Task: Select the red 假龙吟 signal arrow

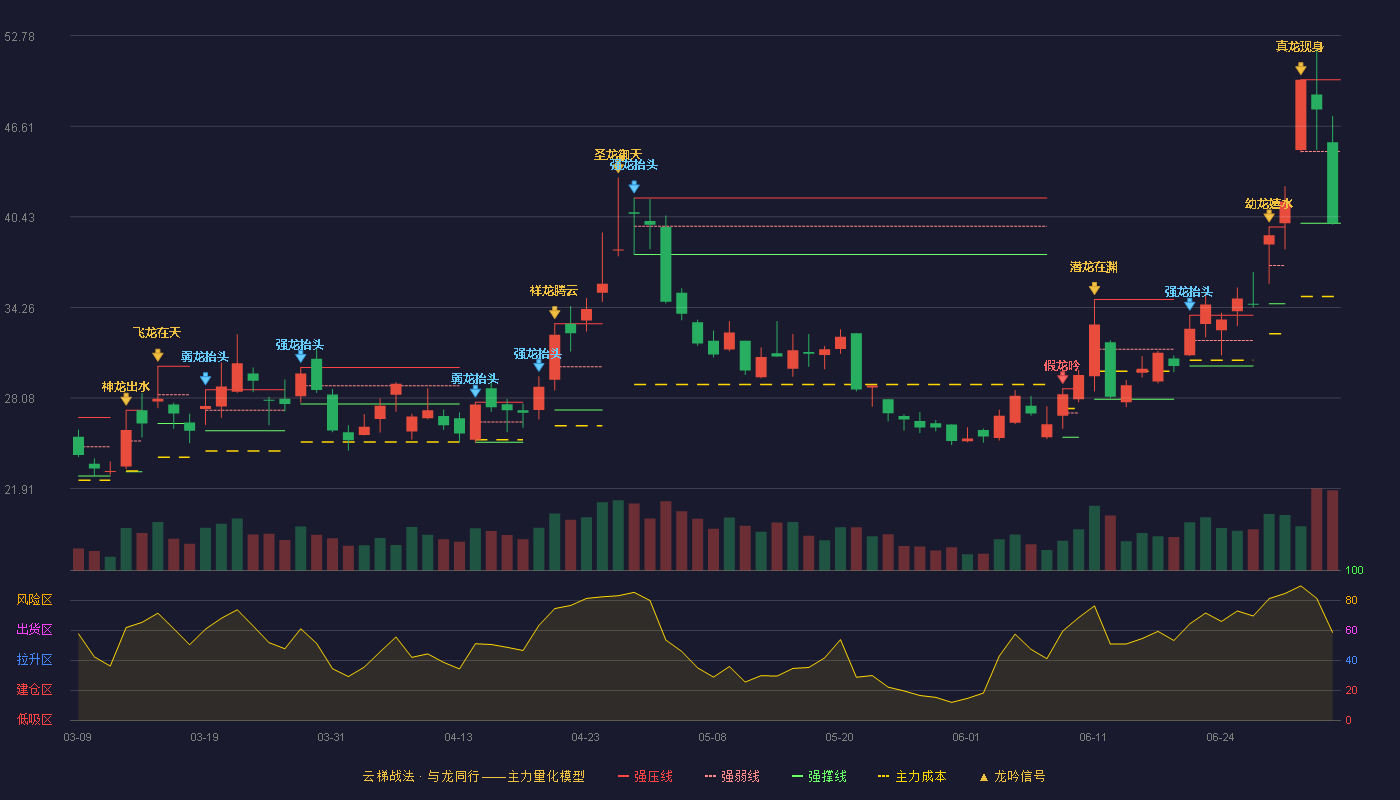Action: click(1063, 377)
